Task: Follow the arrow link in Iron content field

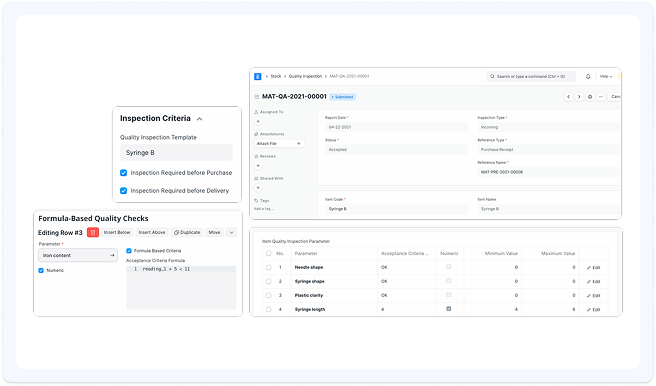Action: tap(112, 255)
